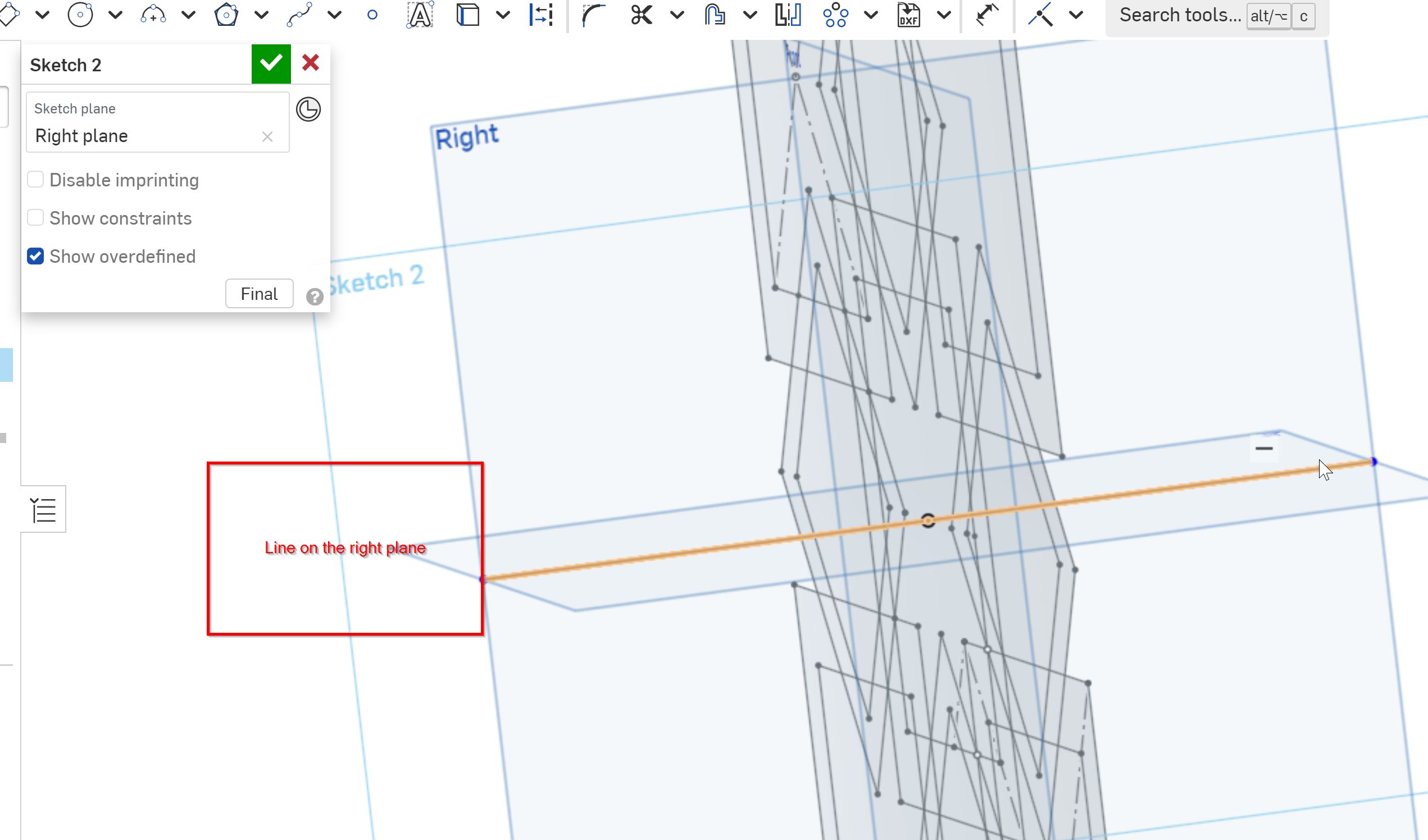Expand the polygon tool dropdown

(x=261, y=15)
